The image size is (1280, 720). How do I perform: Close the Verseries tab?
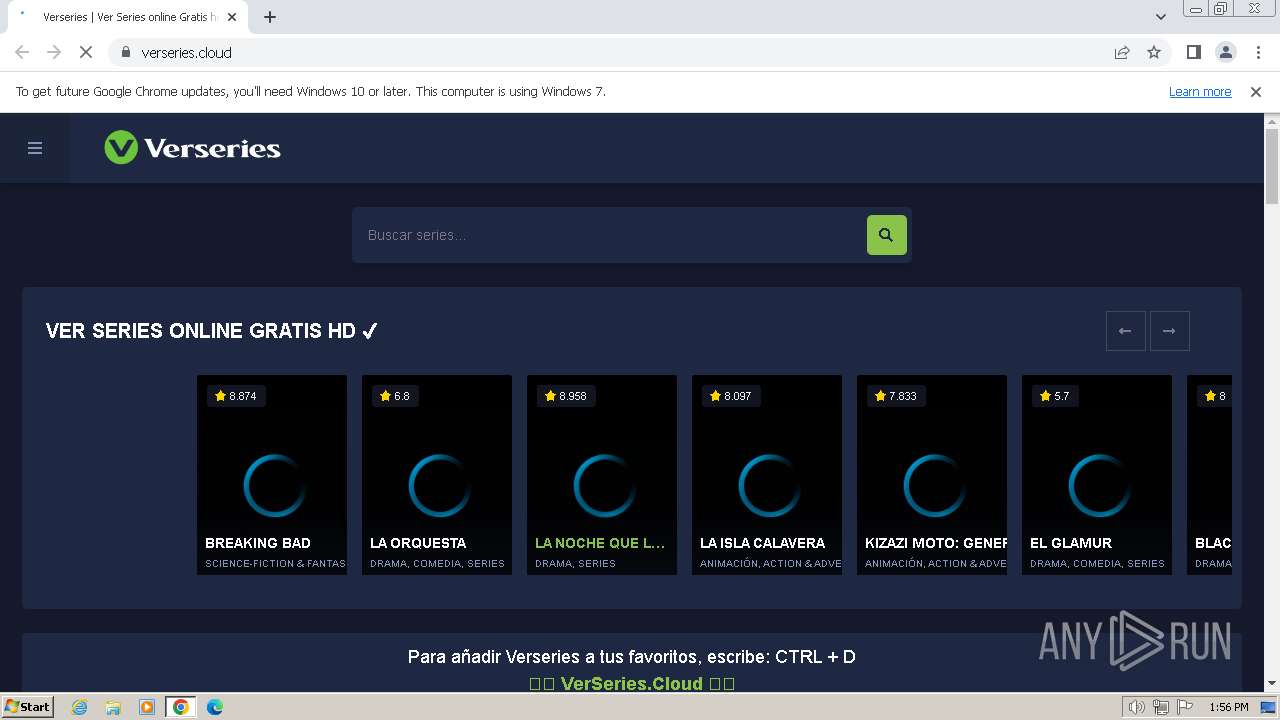pyautogui.click(x=232, y=17)
